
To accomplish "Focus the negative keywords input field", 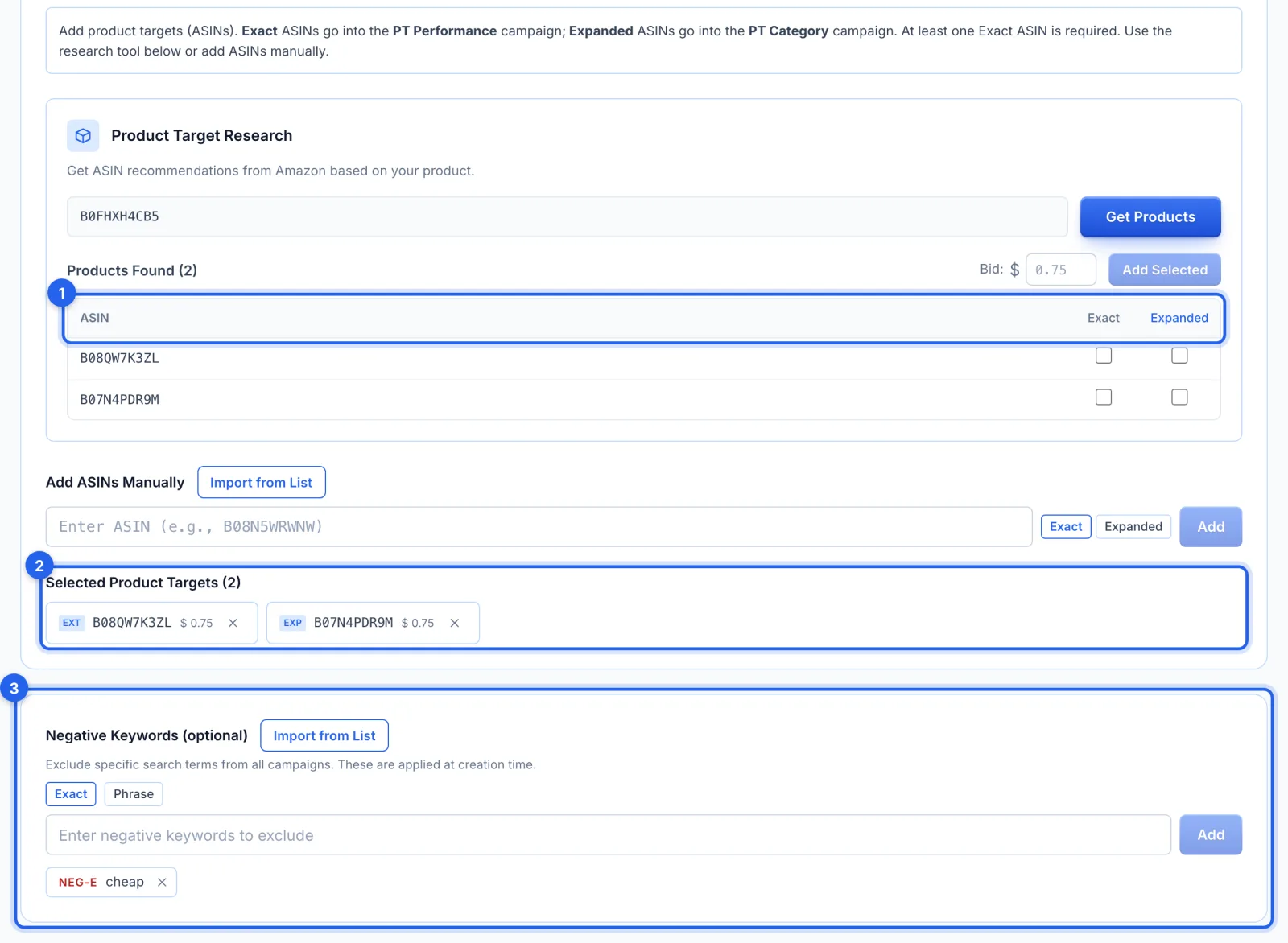I will [x=609, y=835].
